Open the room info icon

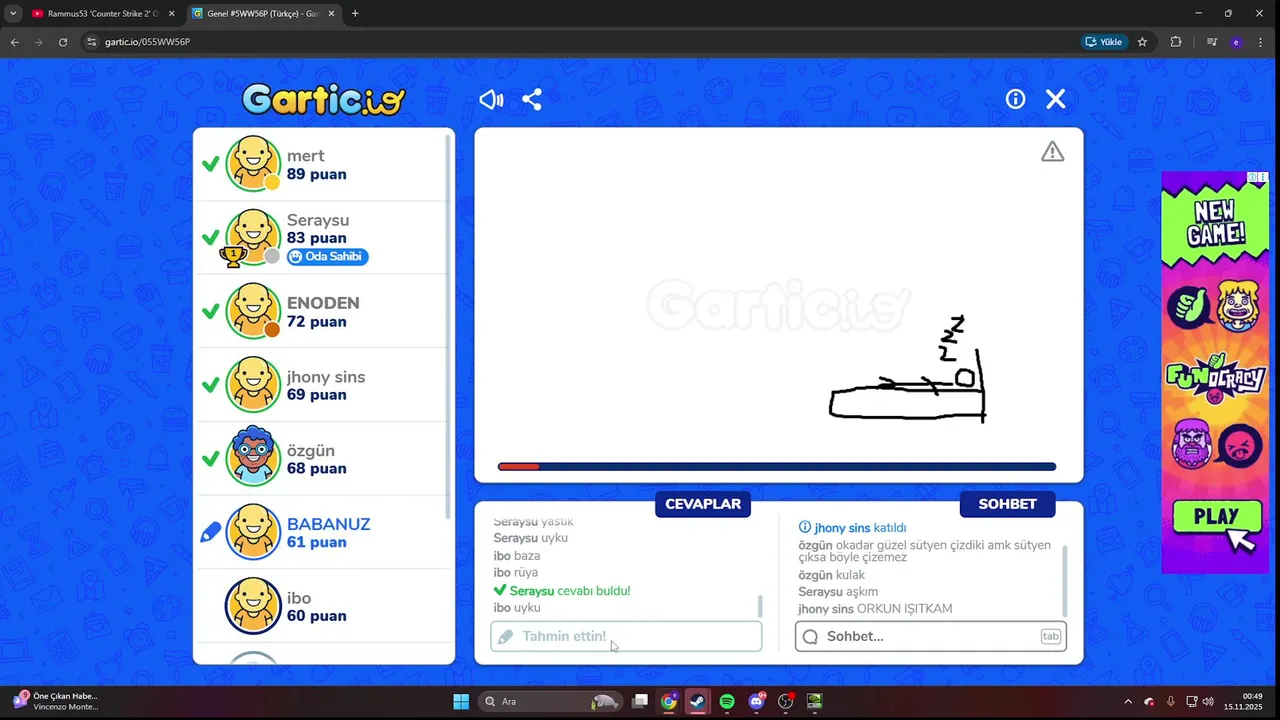click(x=1015, y=99)
